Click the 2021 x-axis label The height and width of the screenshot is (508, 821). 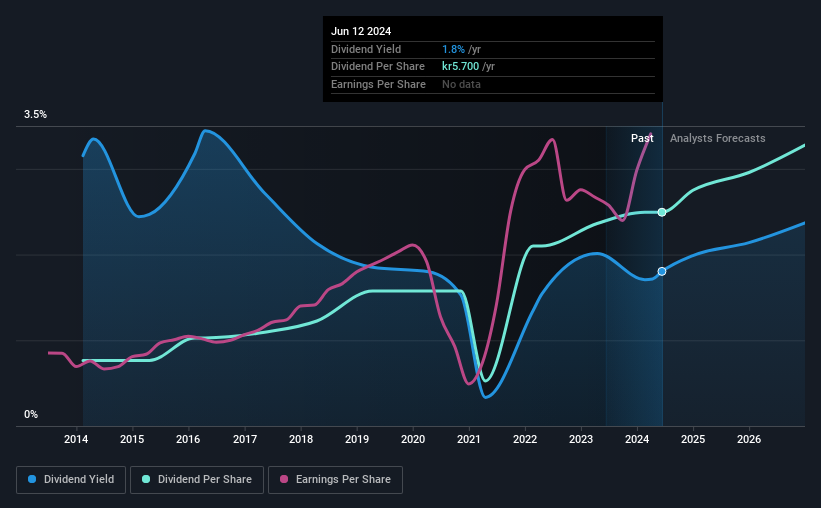point(469,439)
